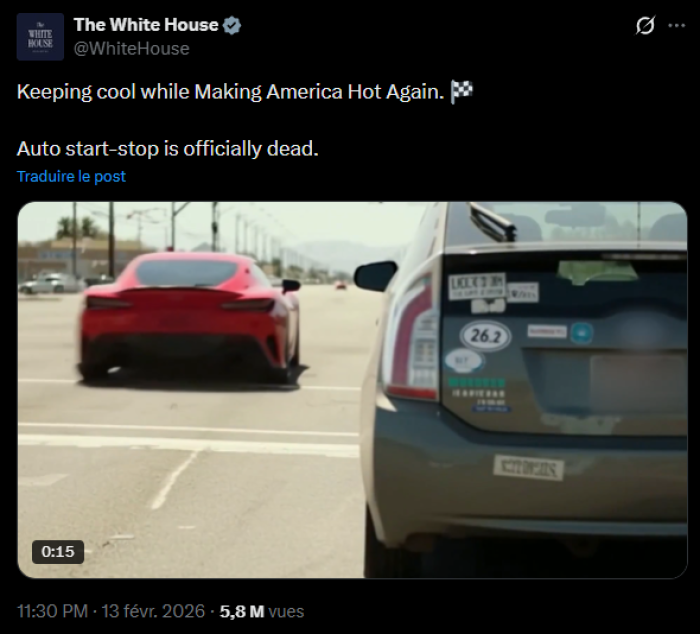The height and width of the screenshot is (634, 700).
Task: Click the 26.2 sticker on the hatchback
Action: 486,336
